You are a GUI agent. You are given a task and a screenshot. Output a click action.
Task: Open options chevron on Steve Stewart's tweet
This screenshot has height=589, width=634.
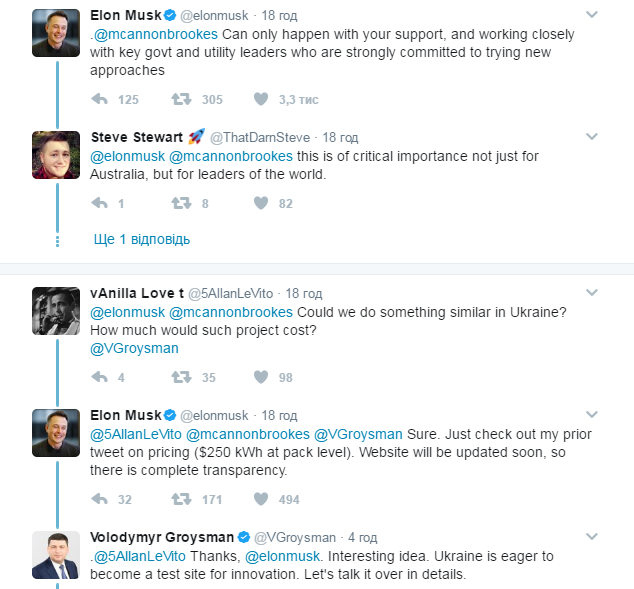592,137
